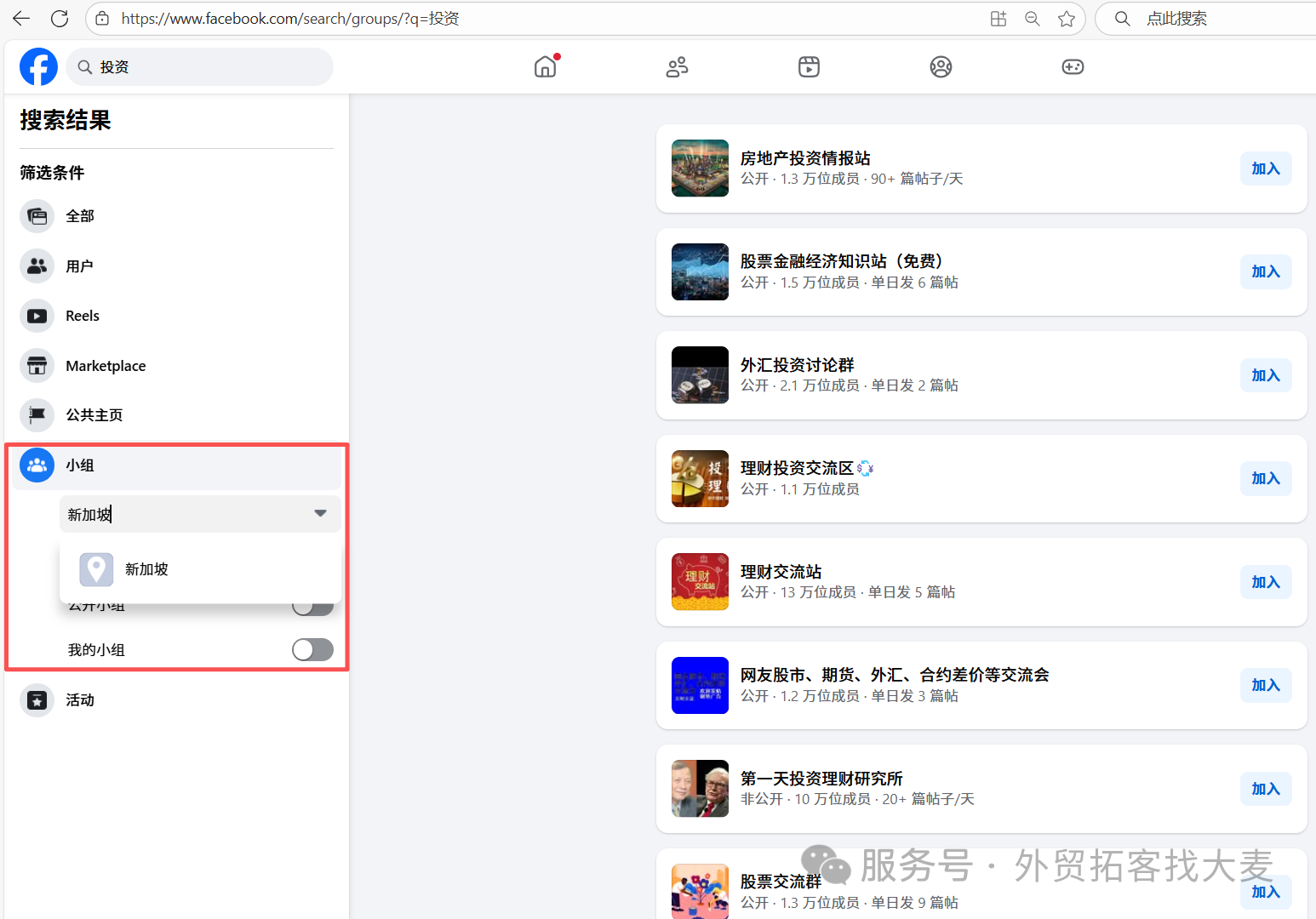
Task: Open the 第一天投资理财研究所 group title
Action: click(821, 779)
